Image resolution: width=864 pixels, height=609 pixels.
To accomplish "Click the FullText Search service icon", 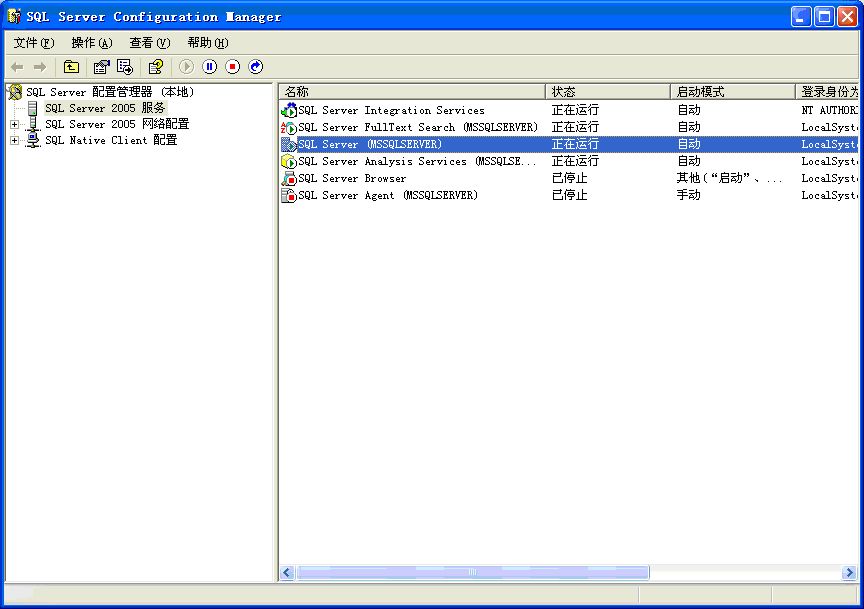I will click(x=289, y=127).
